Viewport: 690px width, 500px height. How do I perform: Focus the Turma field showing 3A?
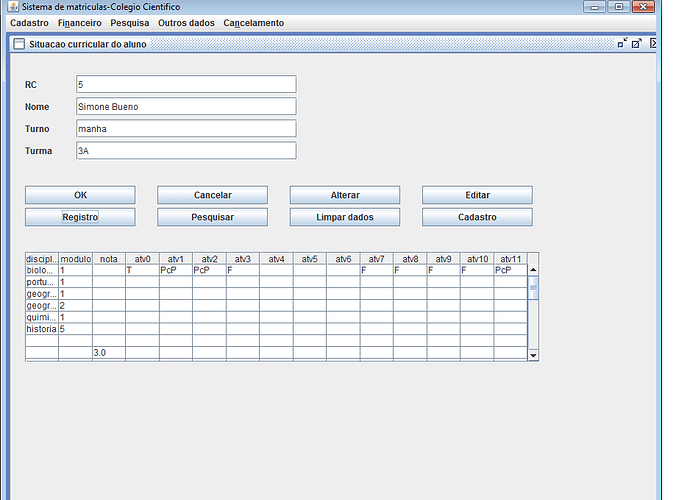[x=186, y=151]
